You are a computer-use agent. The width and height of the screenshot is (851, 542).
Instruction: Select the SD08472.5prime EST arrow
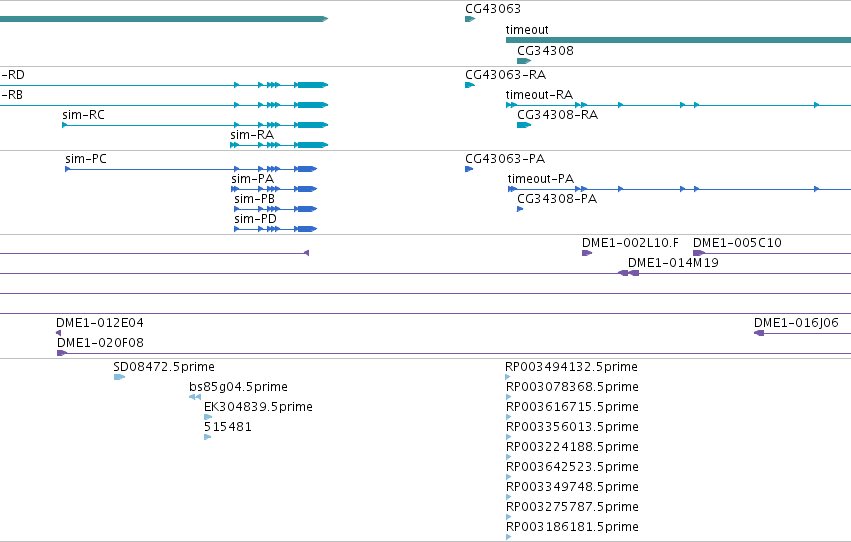[x=119, y=377]
